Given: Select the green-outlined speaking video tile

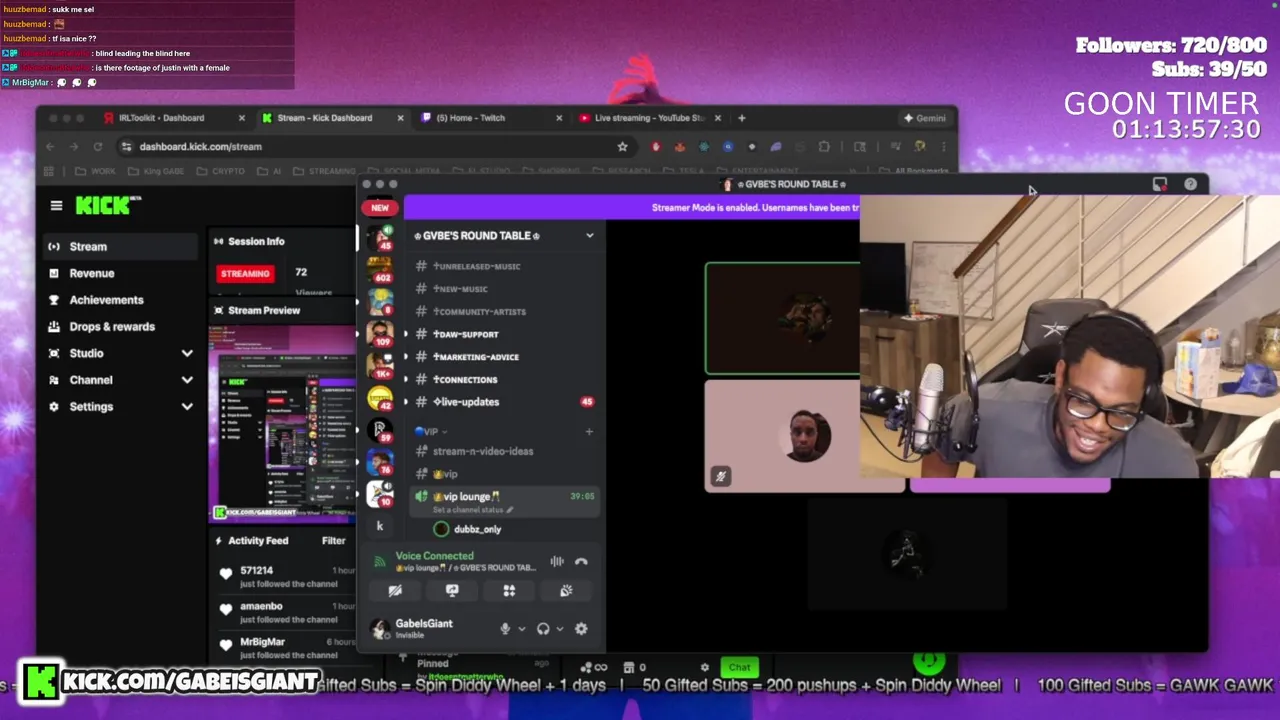Looking at the screenshot, I should (783, 318).
